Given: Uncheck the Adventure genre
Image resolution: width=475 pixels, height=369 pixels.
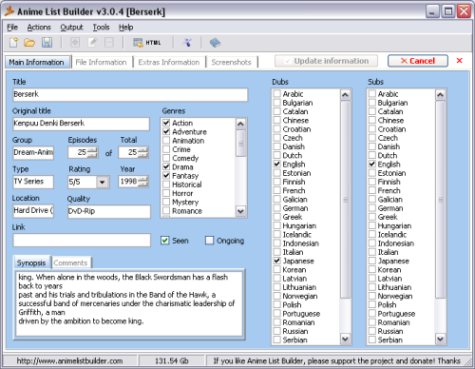Looking at the screenshot, I should click(x=166, y=132).
